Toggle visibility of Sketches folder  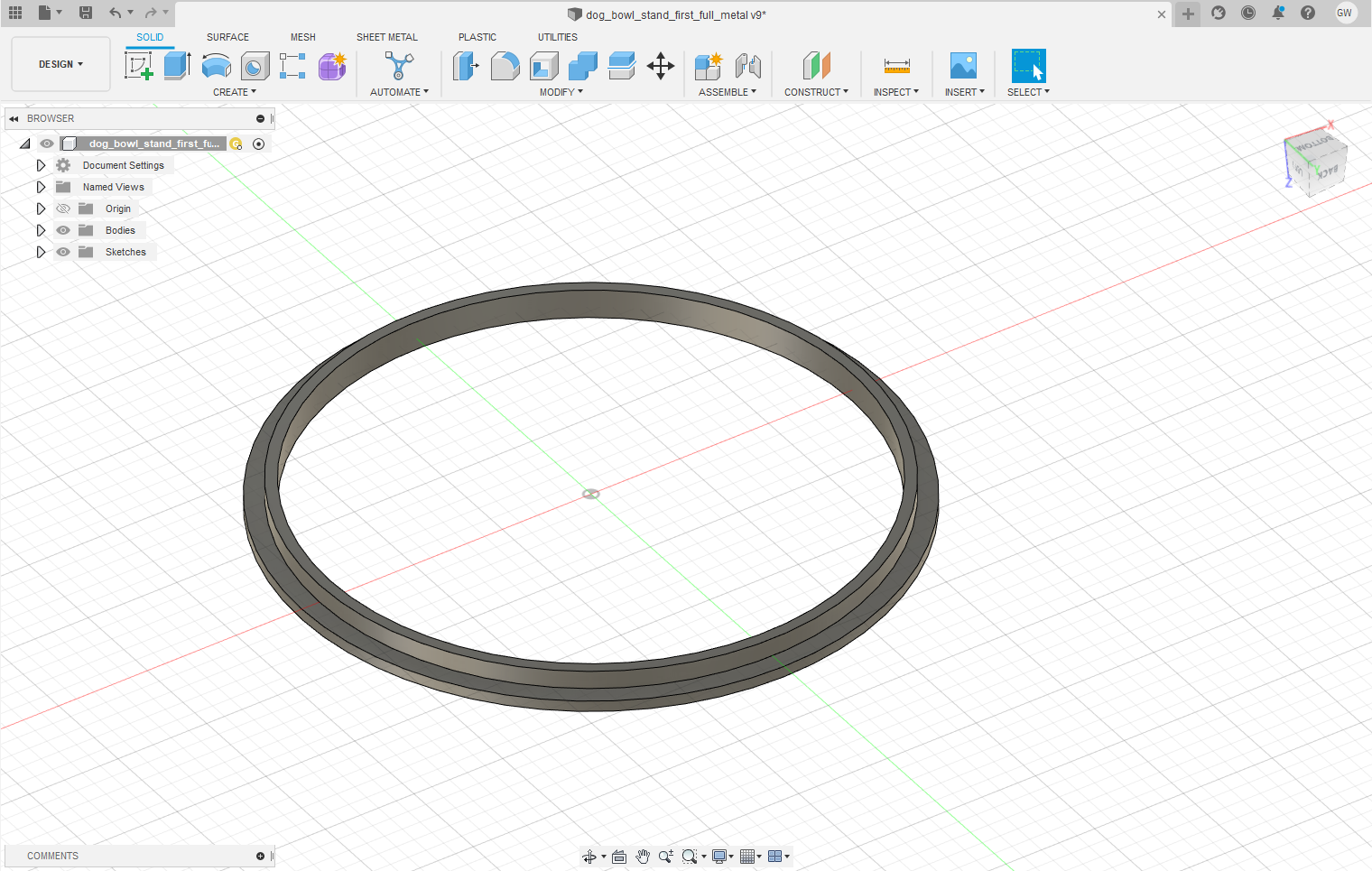(x=63, y=252)
